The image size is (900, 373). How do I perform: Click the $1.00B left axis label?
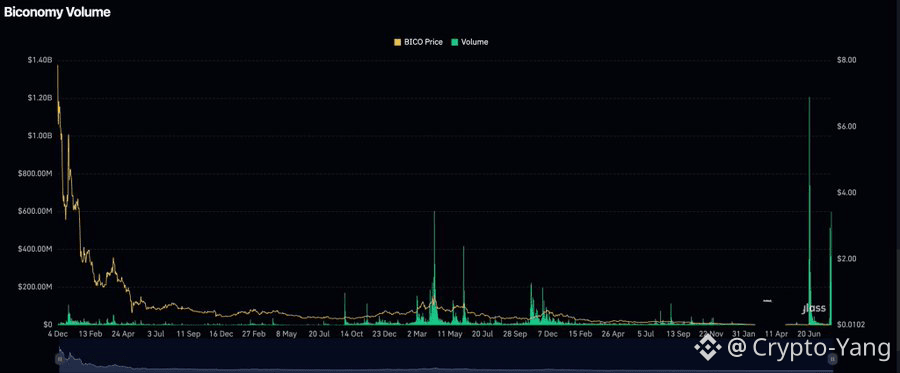40,136
